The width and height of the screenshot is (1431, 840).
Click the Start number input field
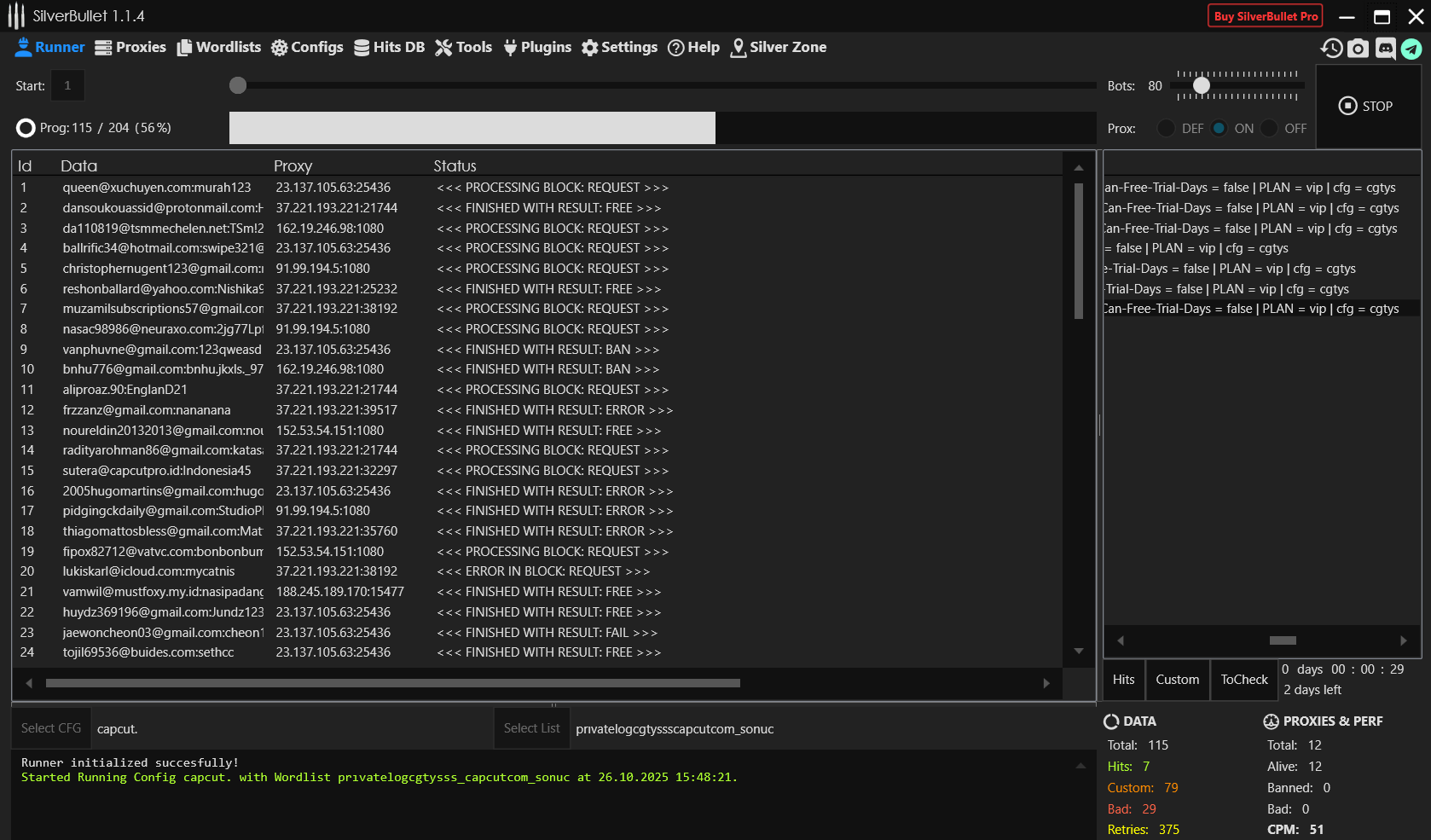click(67, 85)
